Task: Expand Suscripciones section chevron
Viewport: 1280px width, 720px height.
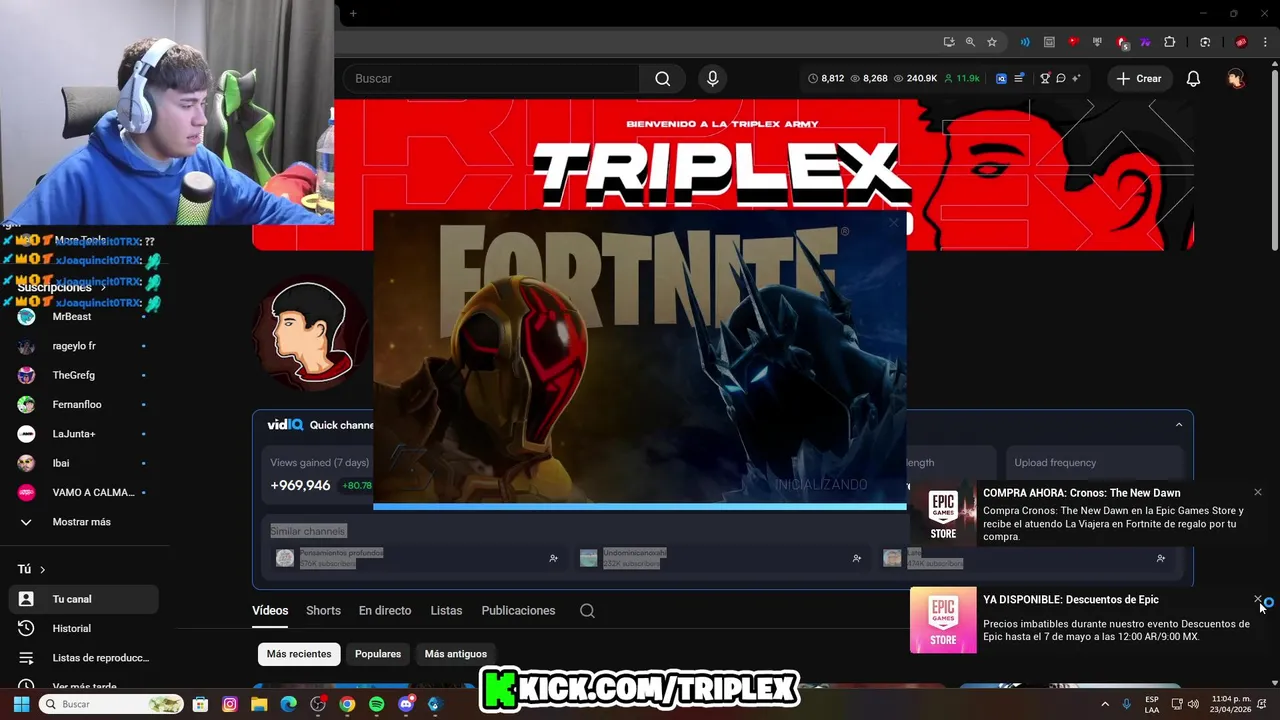Action: click(x=103, y=288)
